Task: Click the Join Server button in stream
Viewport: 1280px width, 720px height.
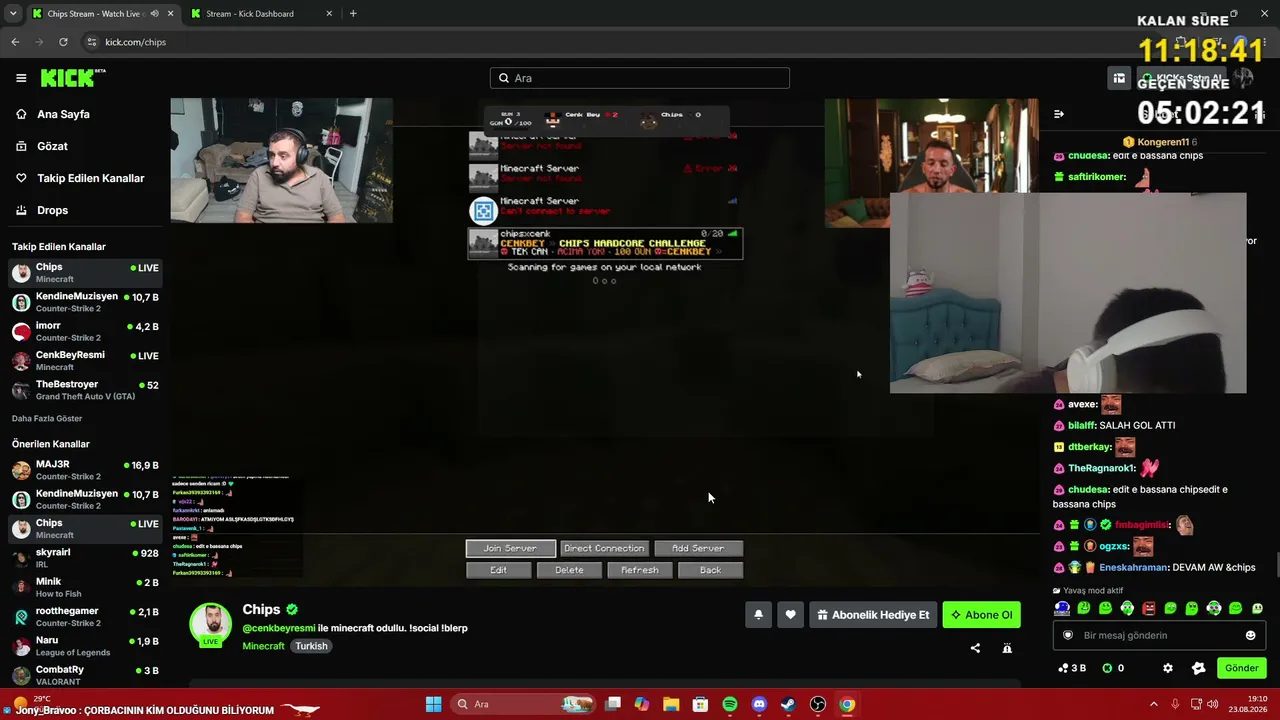Action: point(510,548)
